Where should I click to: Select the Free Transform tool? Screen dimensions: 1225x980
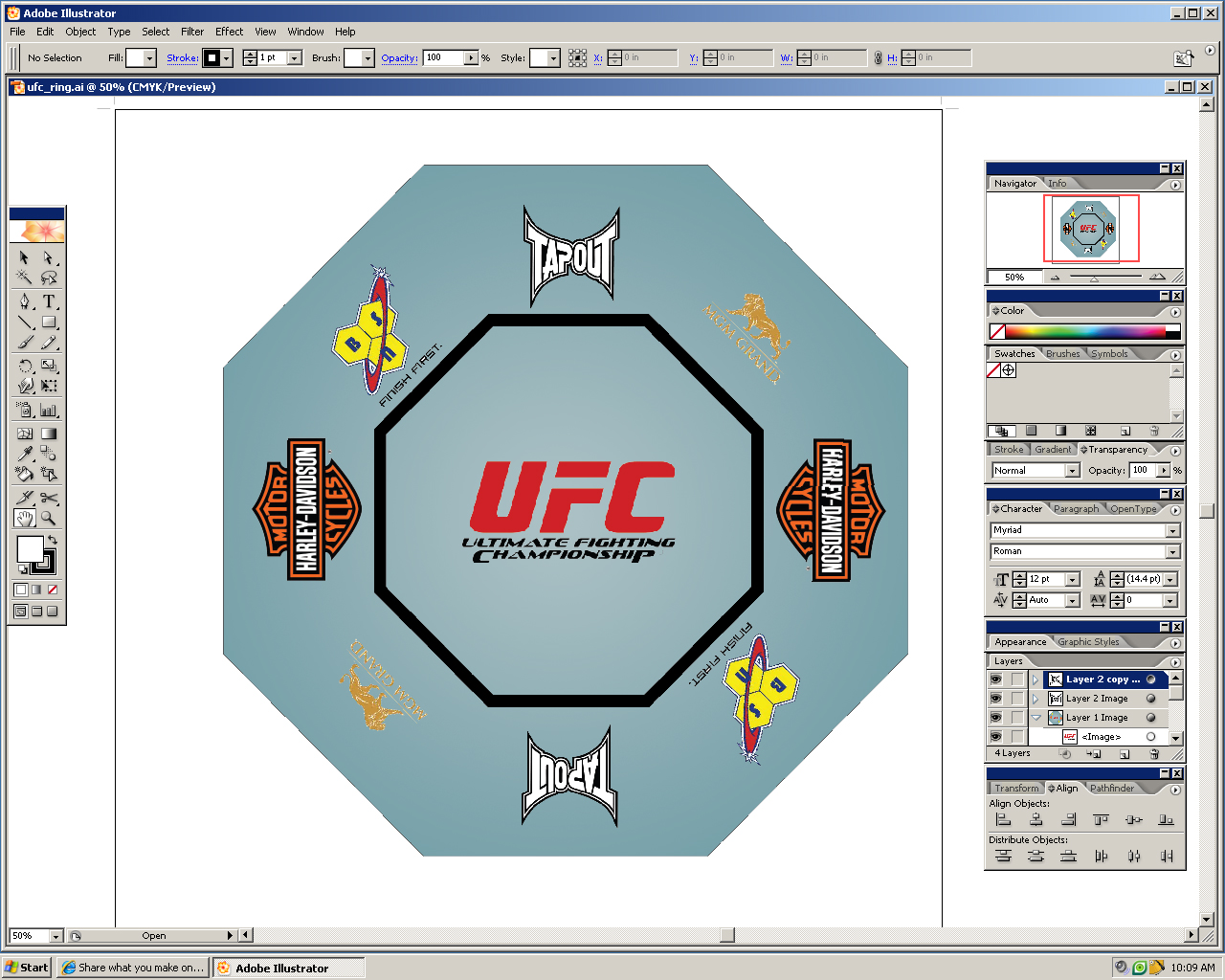(49, 387)
